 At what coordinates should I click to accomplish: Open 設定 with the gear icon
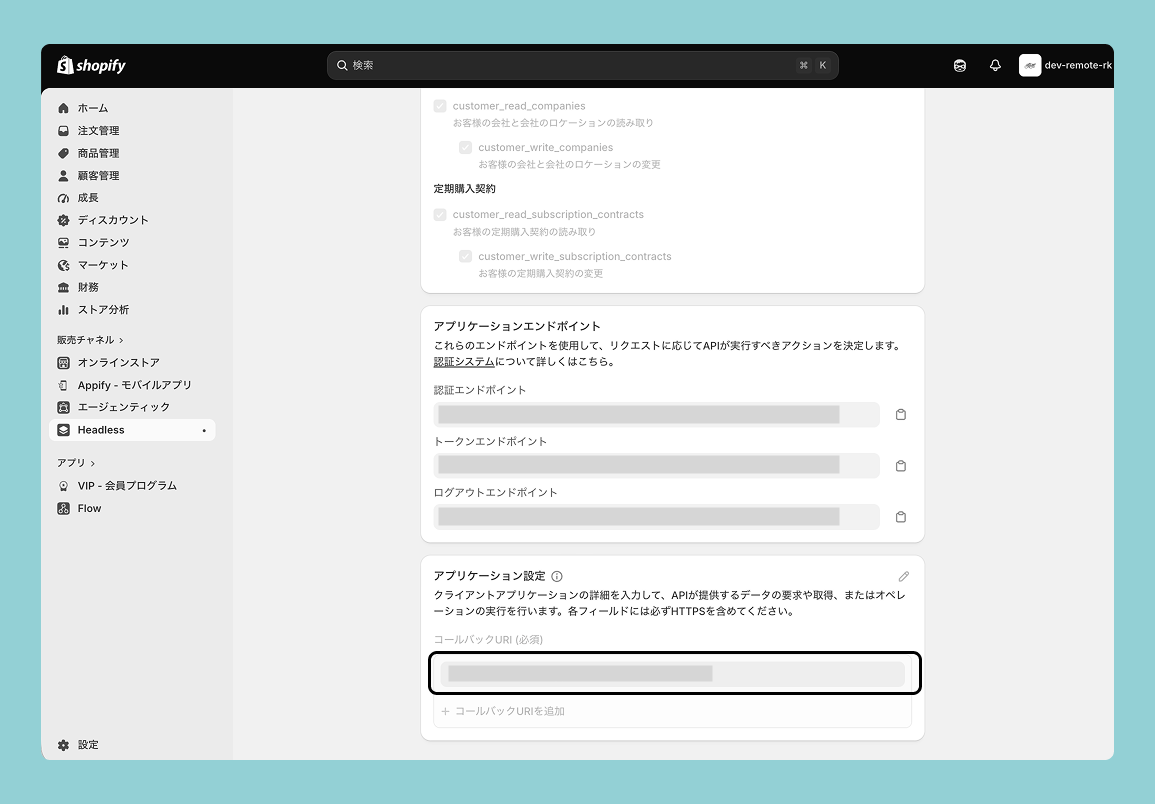click(78, 745)
